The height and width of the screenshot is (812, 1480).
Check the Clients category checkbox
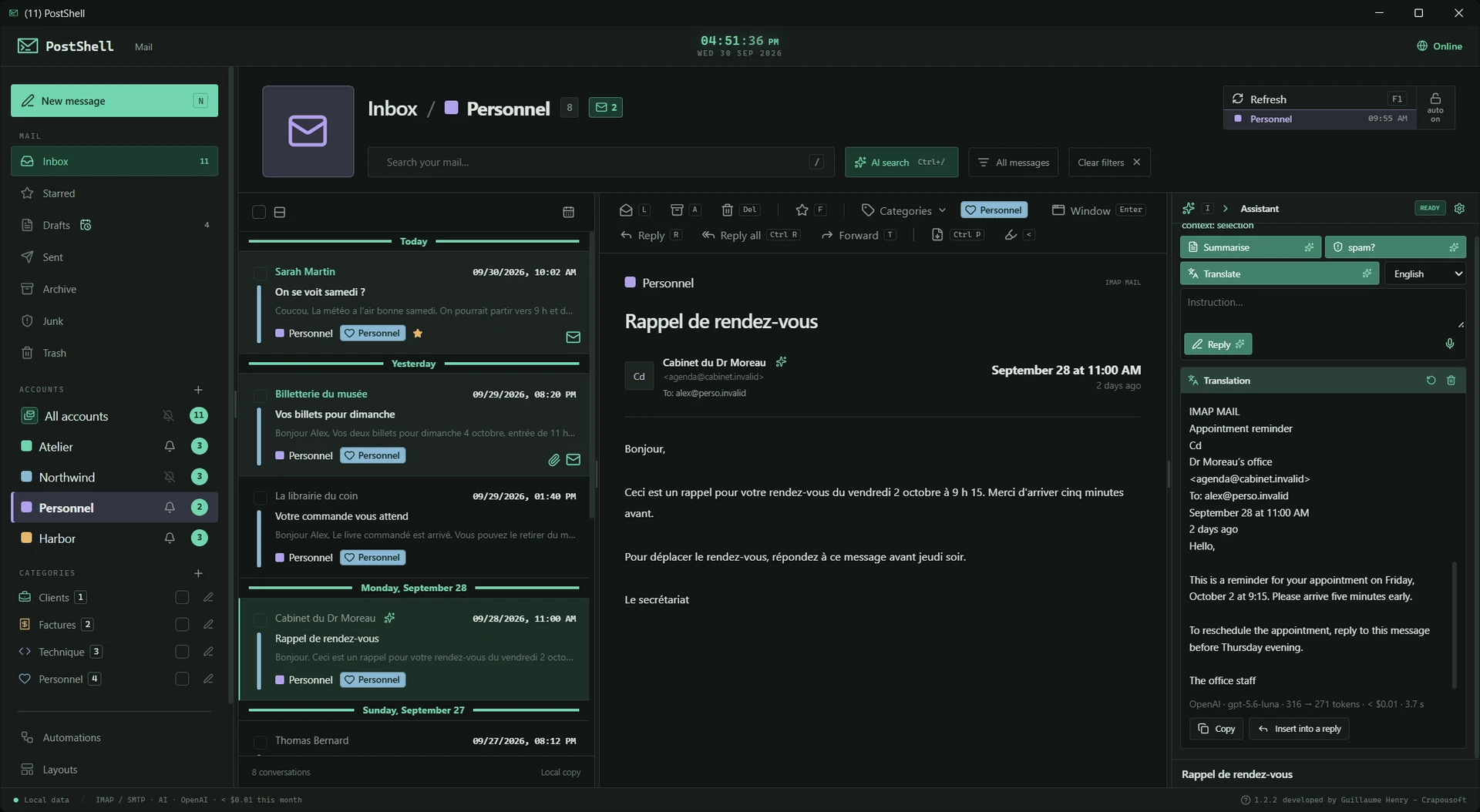point(182,597)
